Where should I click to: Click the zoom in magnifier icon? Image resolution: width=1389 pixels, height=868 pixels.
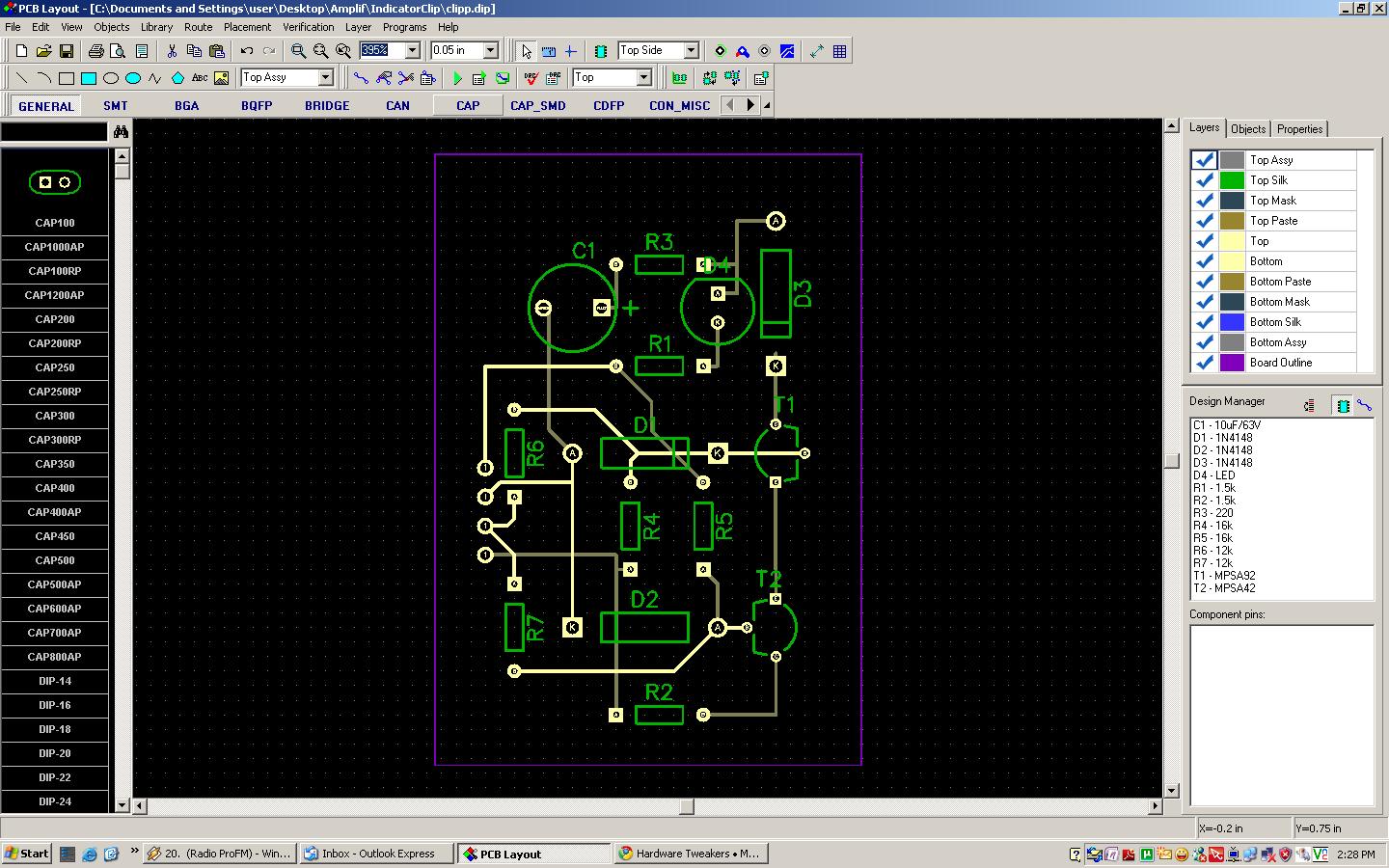299,51
